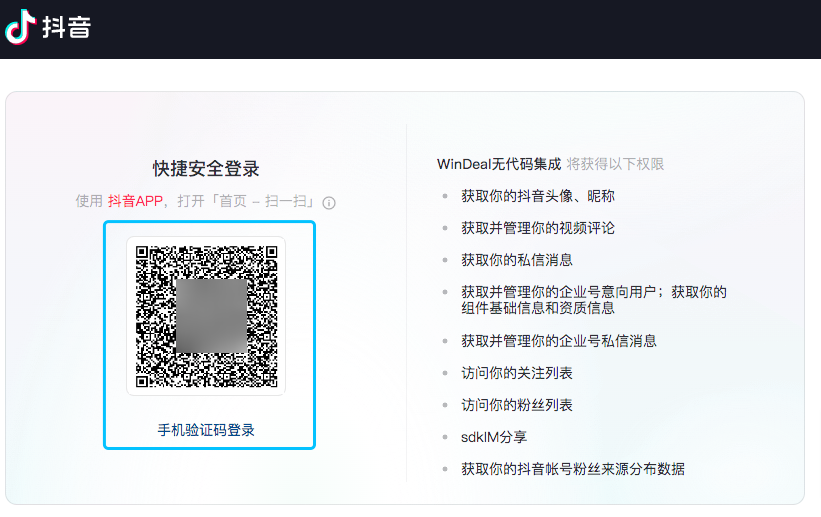
Task: Select permission sdkIM分享
Action: (x=494, y=437)
